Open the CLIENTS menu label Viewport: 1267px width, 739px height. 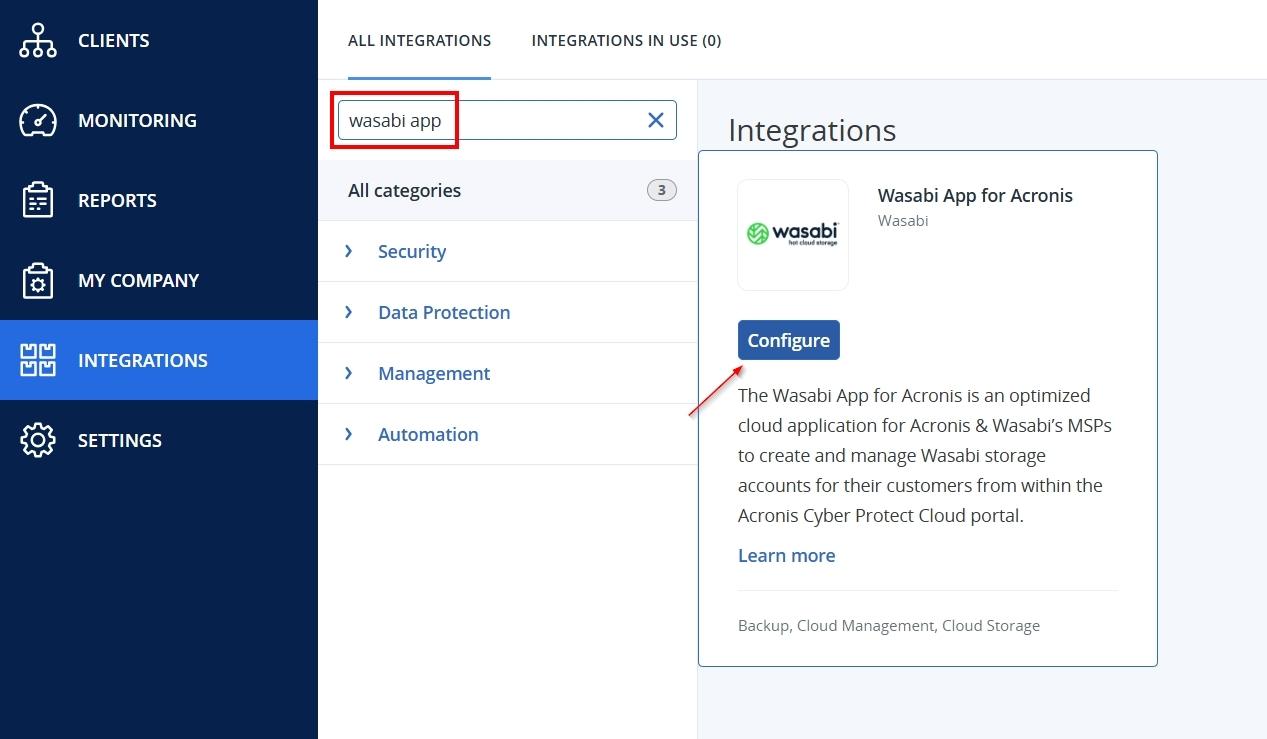[x=114, y=40]
